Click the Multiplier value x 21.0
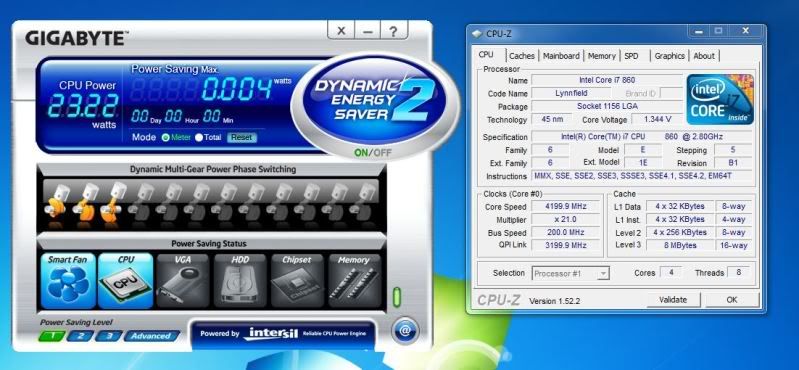The image size is (799, 370). (x=566, y=219)
